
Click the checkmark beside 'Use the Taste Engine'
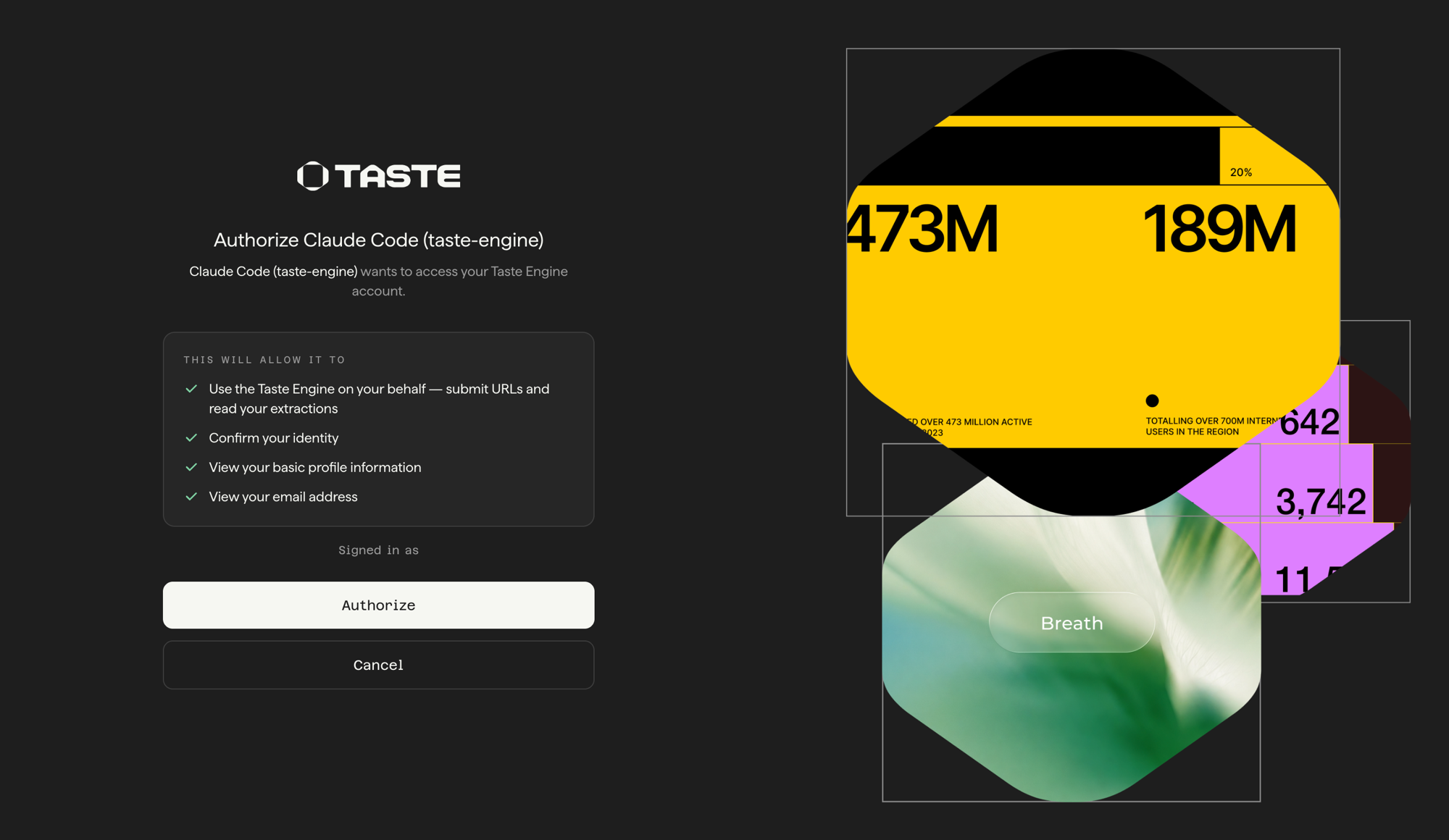pos(191,389)
